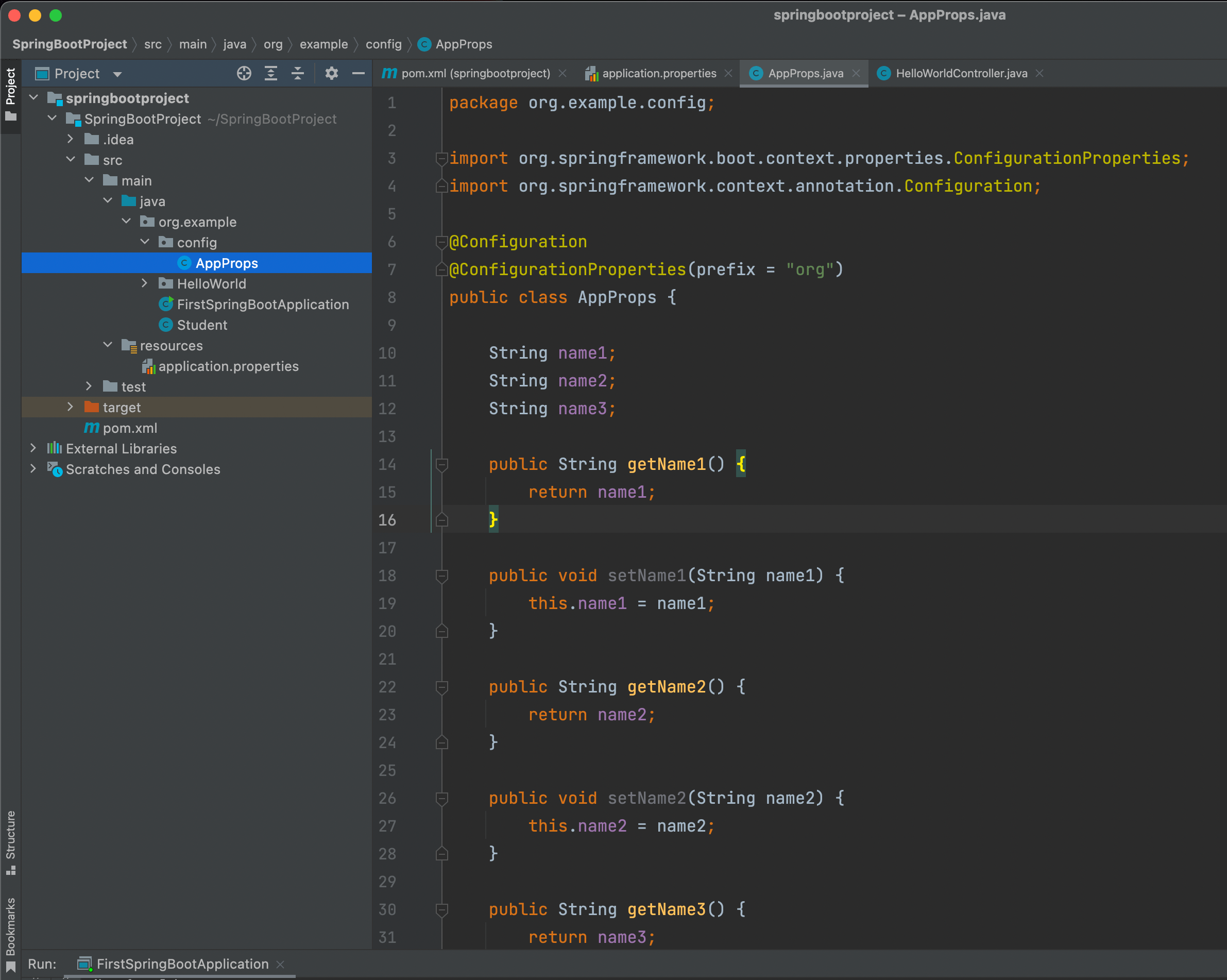The height and width of the screenshot is (980, 1227).
Task: Click the Expand All icon in Project toolbar
Action: point(271,73)
